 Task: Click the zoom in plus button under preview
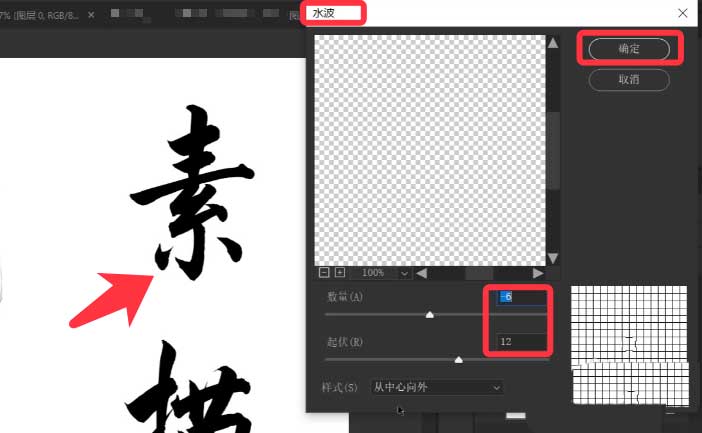pos(339,272)
